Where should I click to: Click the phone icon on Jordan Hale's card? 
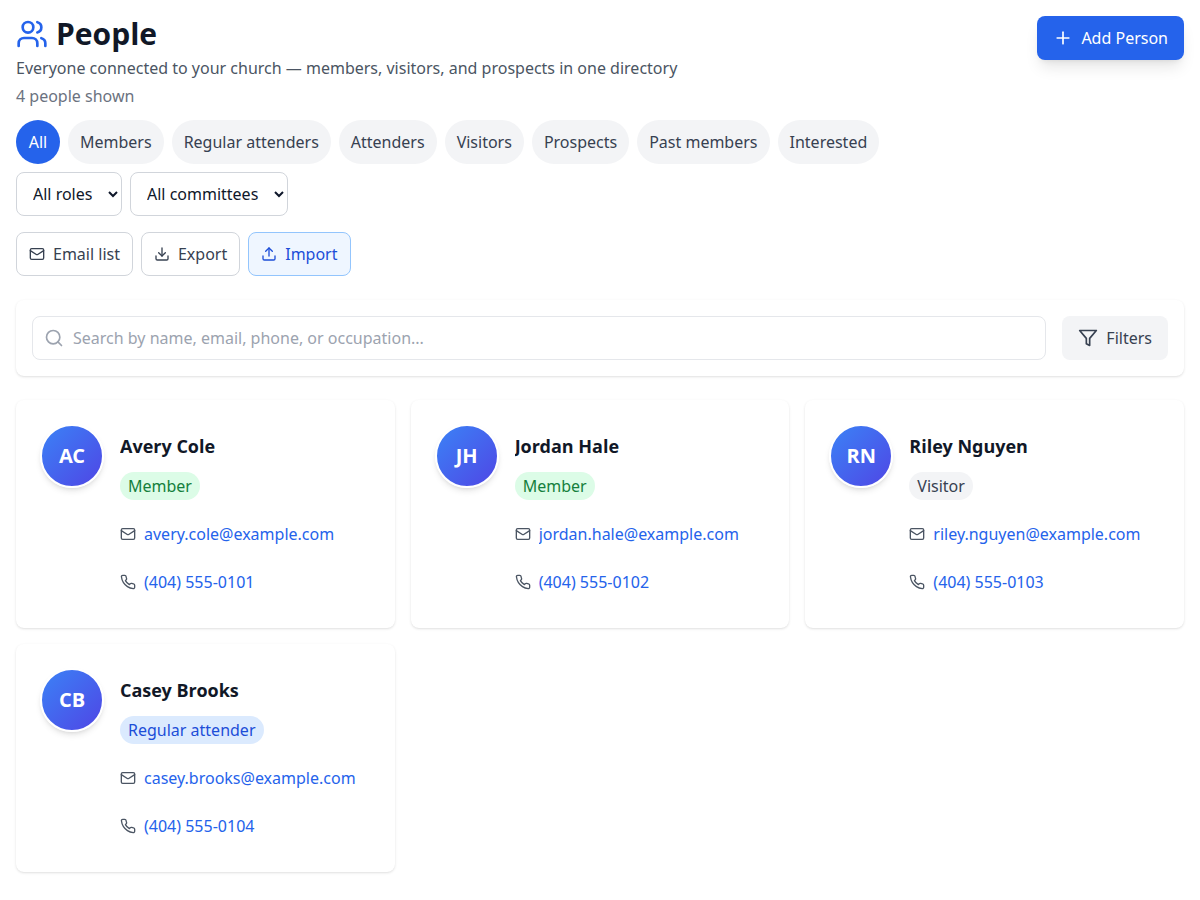[523, 582]
